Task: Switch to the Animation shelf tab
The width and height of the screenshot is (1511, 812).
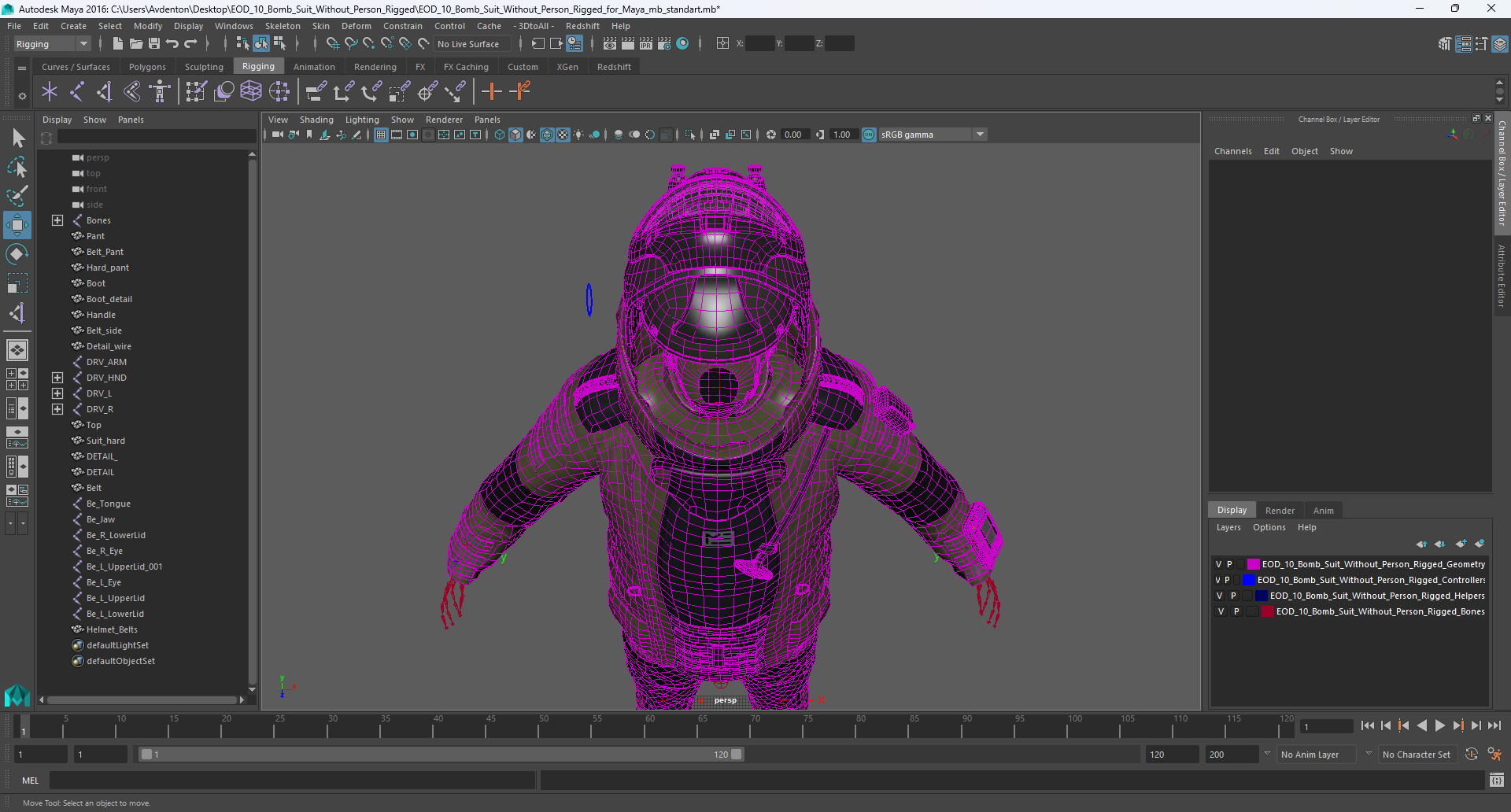Action: pos(314,67)
